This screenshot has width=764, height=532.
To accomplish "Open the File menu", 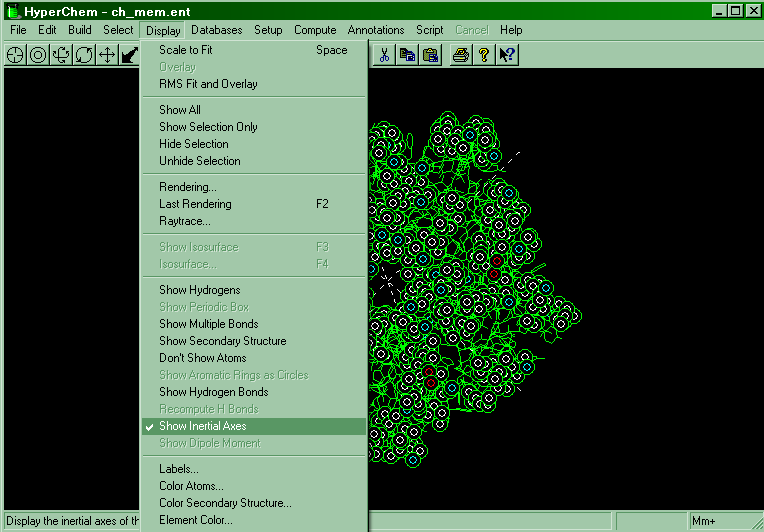I will [x=18, y=30].
